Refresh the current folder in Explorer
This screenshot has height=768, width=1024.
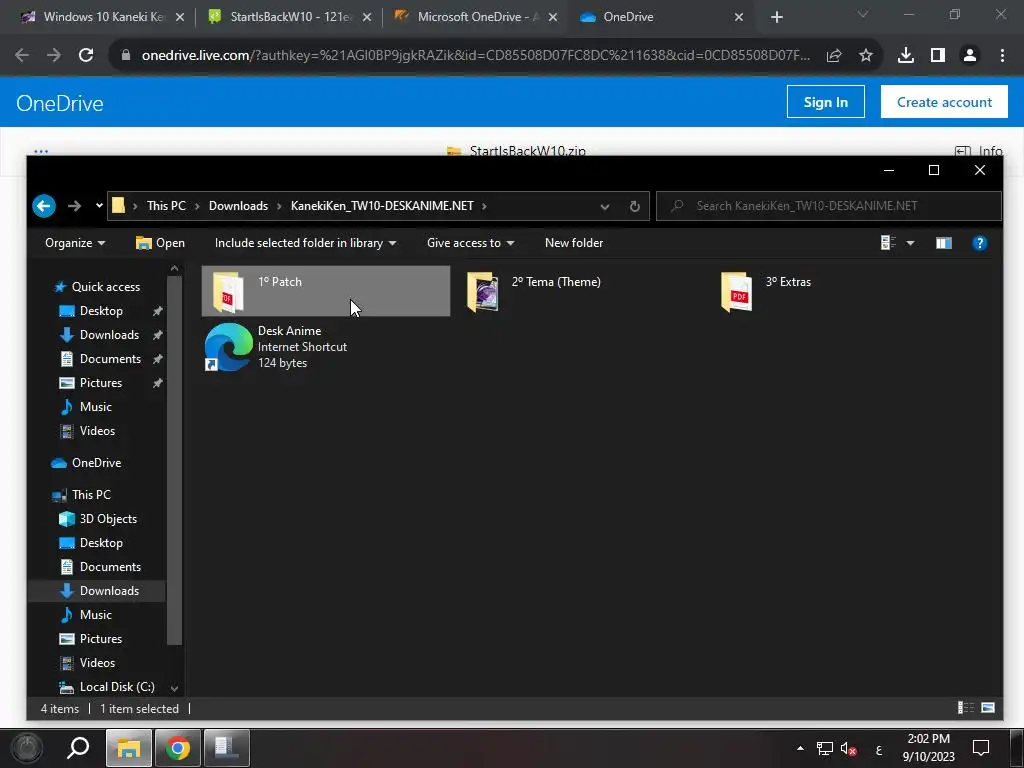[x=634, y=206]
